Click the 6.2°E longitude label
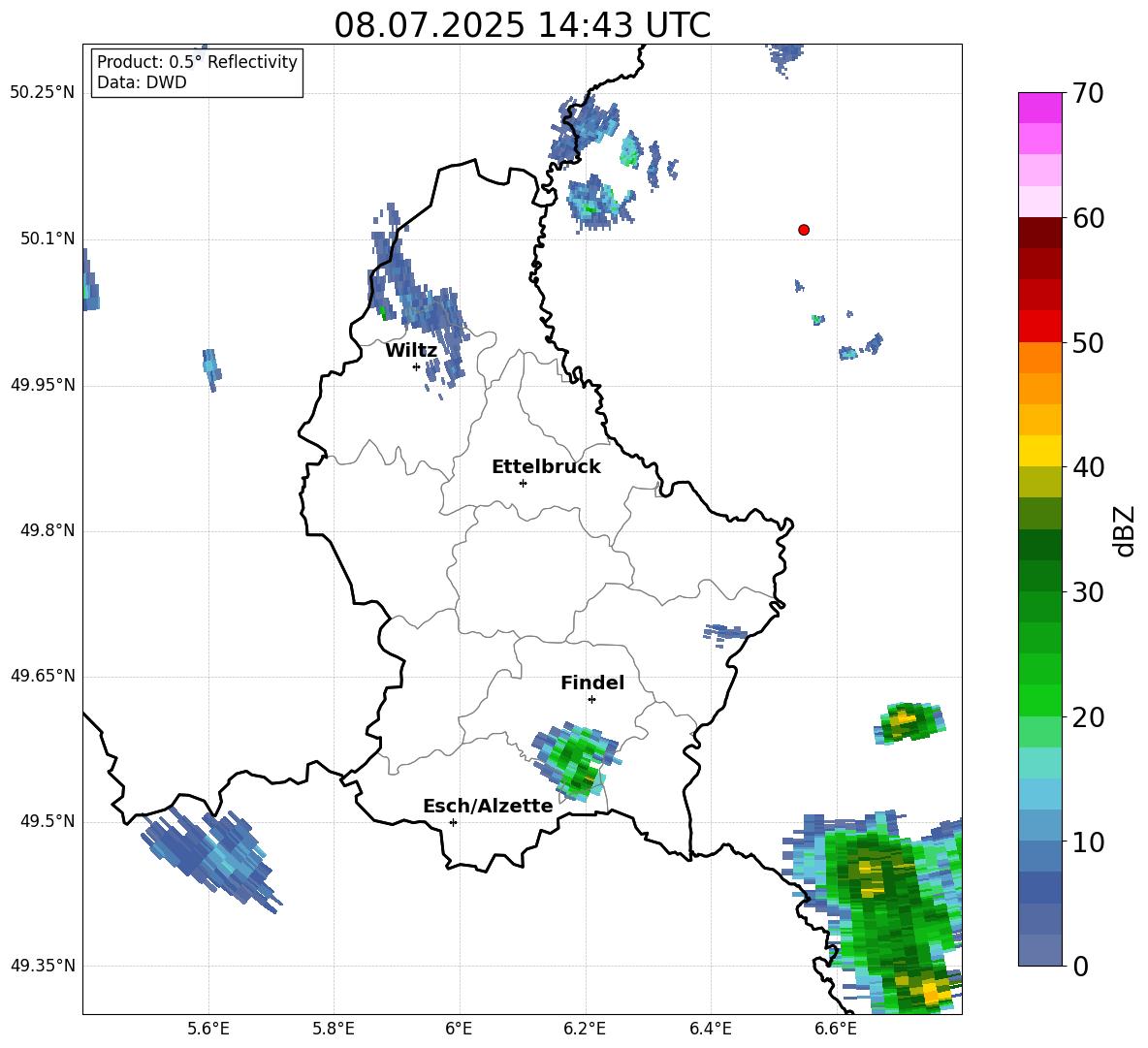 click(x=585, y=1029)
